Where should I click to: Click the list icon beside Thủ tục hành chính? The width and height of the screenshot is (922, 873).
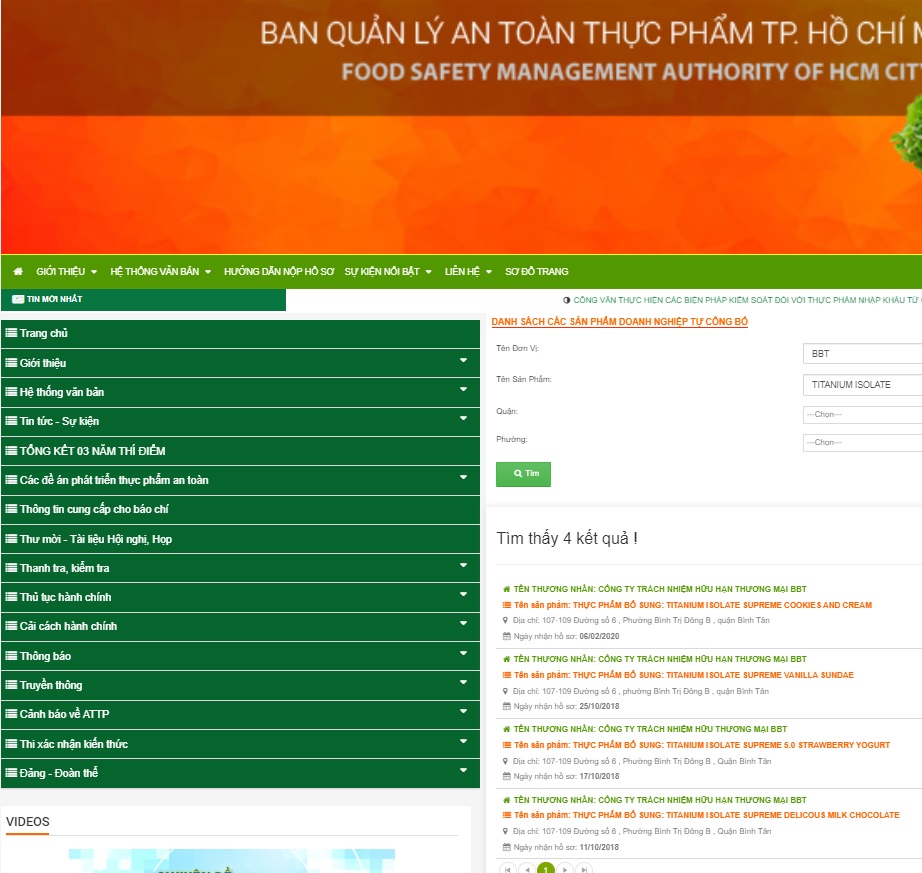click(11, 597)
